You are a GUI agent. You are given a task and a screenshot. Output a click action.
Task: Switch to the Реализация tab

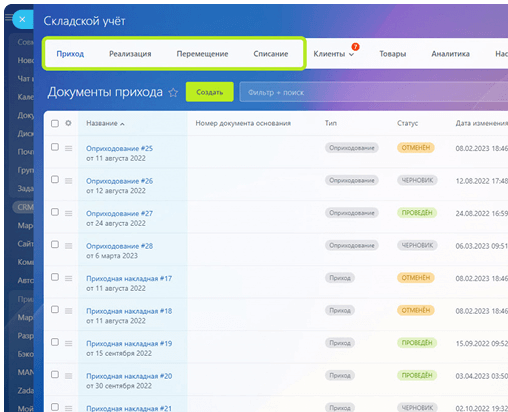coord(130,54)
